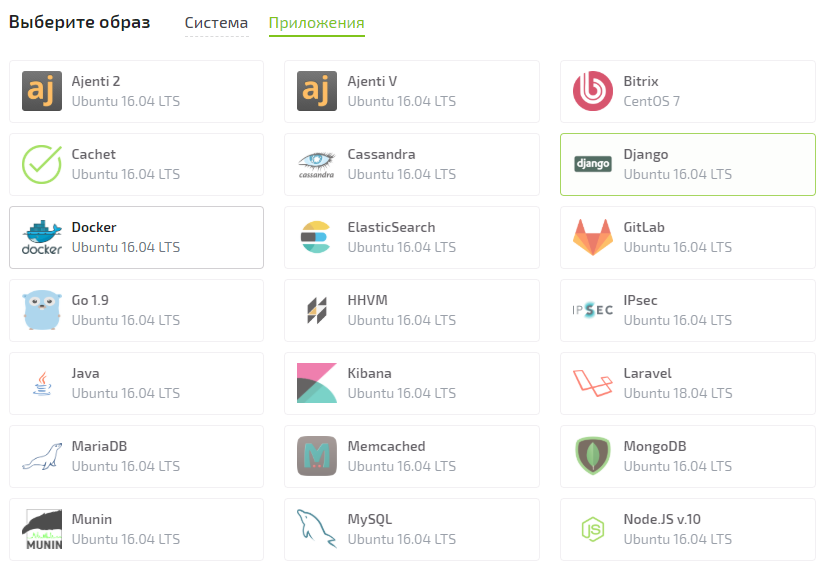826x566 pixels.
Task: Pick the Java image title
Action: tap(85, 373)
